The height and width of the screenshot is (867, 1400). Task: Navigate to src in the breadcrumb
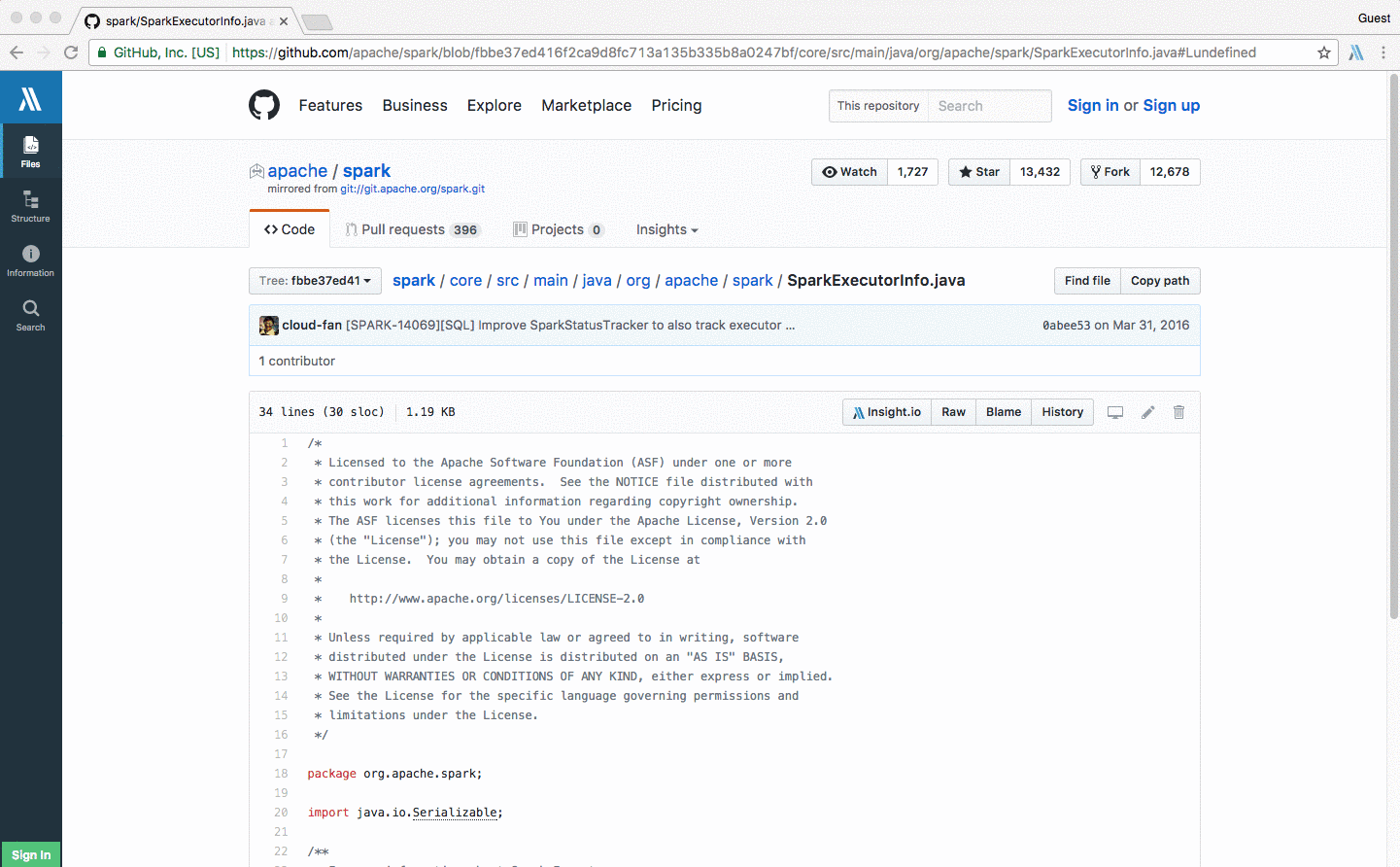pos(508,281)
